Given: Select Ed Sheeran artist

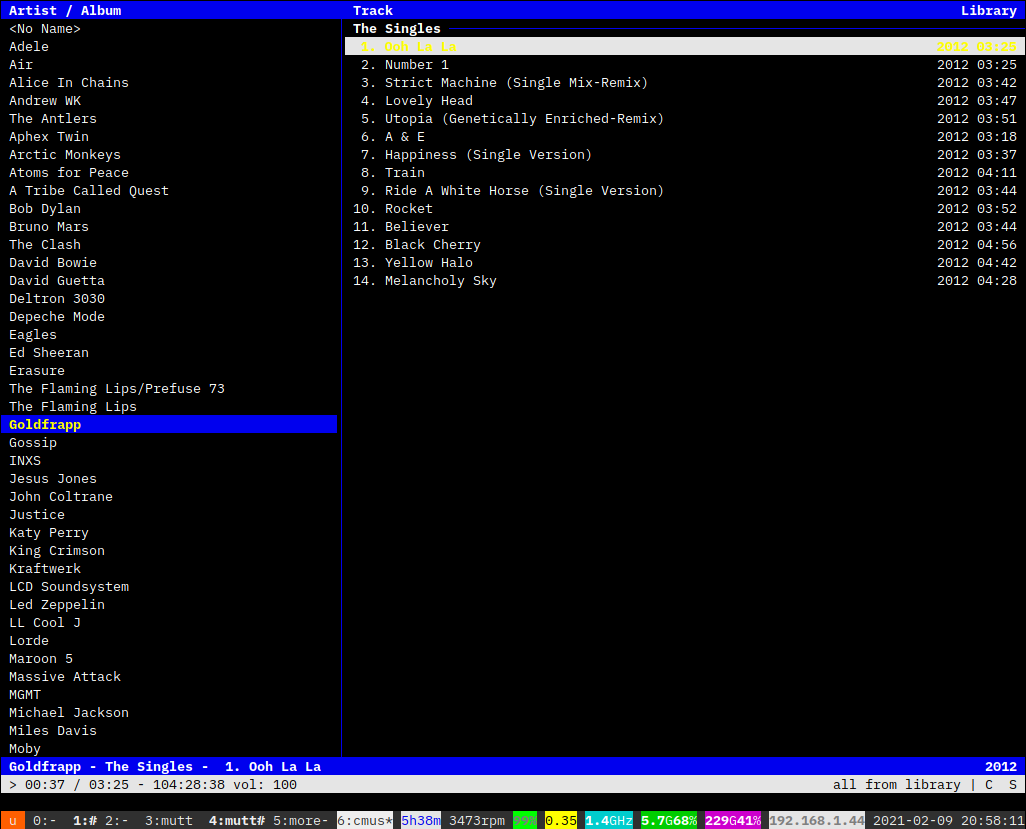Looking at the screenshot, I should pyautogui.click(x=169, y=353).
